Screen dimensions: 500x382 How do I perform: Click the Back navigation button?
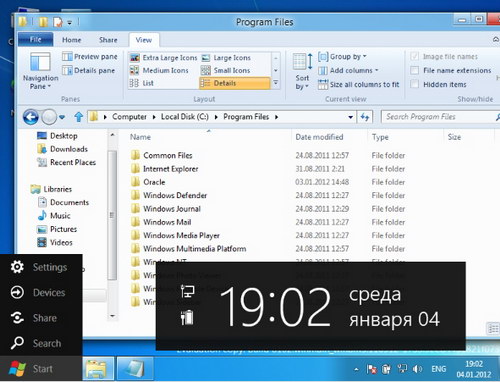[x=31, y=117]
